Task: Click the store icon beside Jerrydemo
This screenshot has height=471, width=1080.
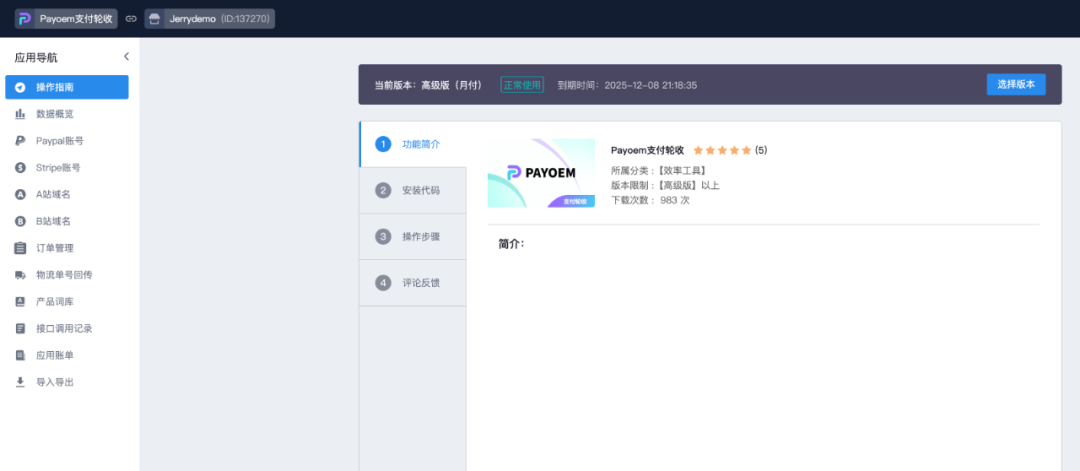Action: (154, 19)
